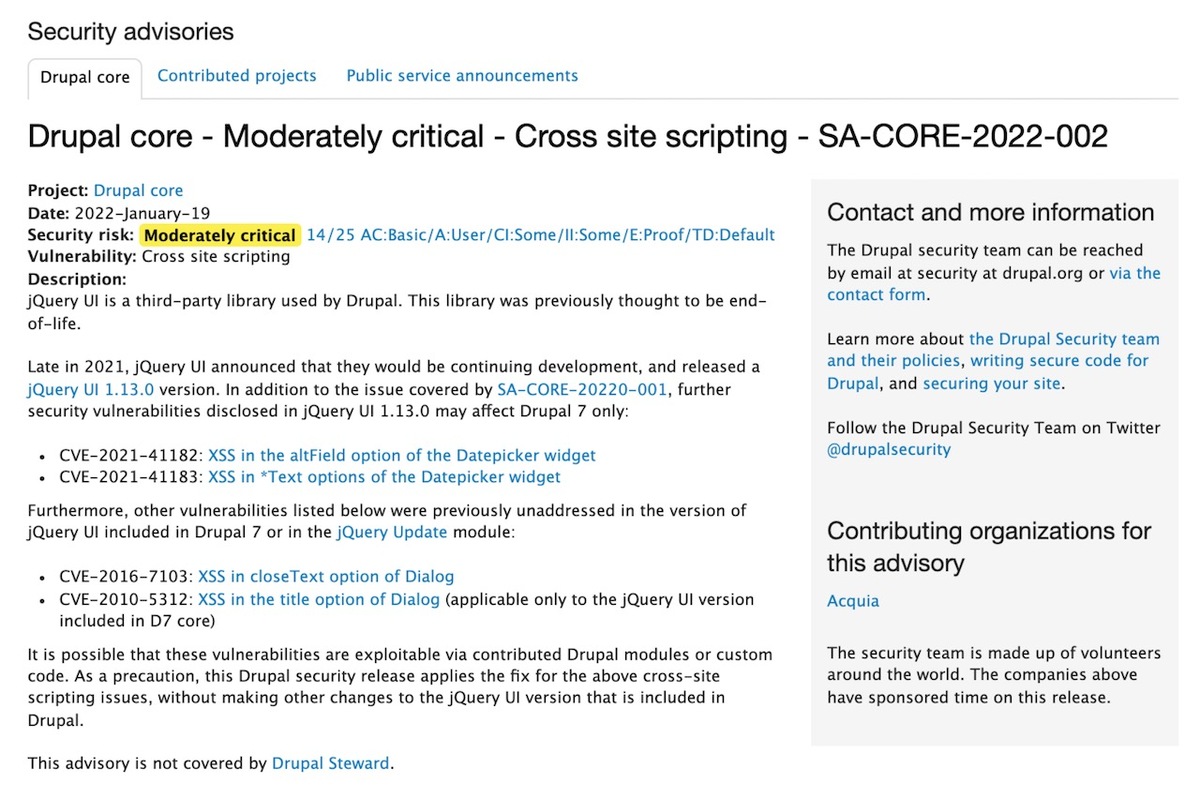
Task: Open XSS in *Text options link
Action: pos(384,477)
